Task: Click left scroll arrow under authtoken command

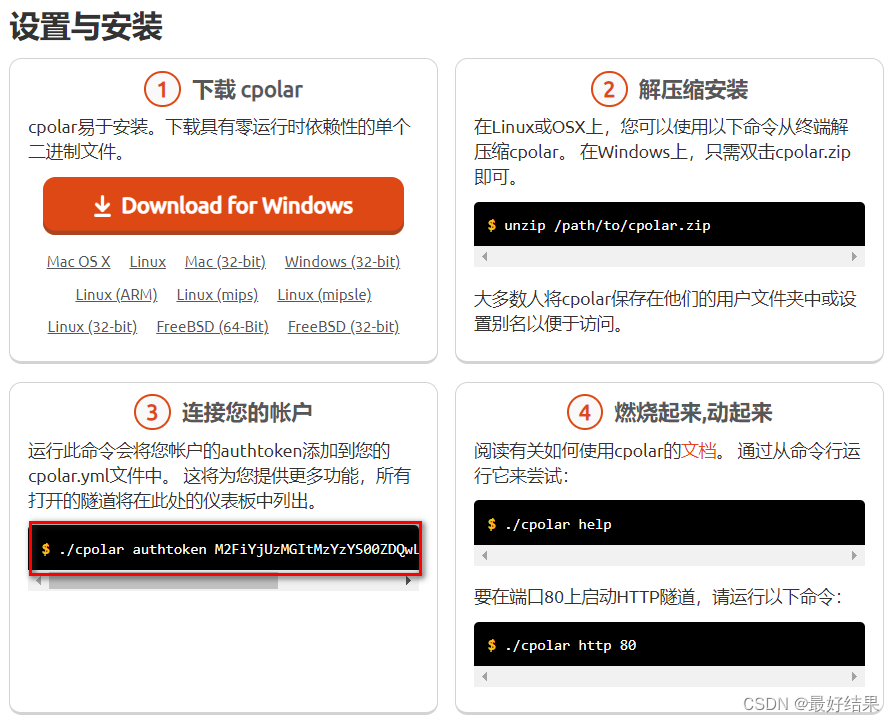Action: (38, 581)
